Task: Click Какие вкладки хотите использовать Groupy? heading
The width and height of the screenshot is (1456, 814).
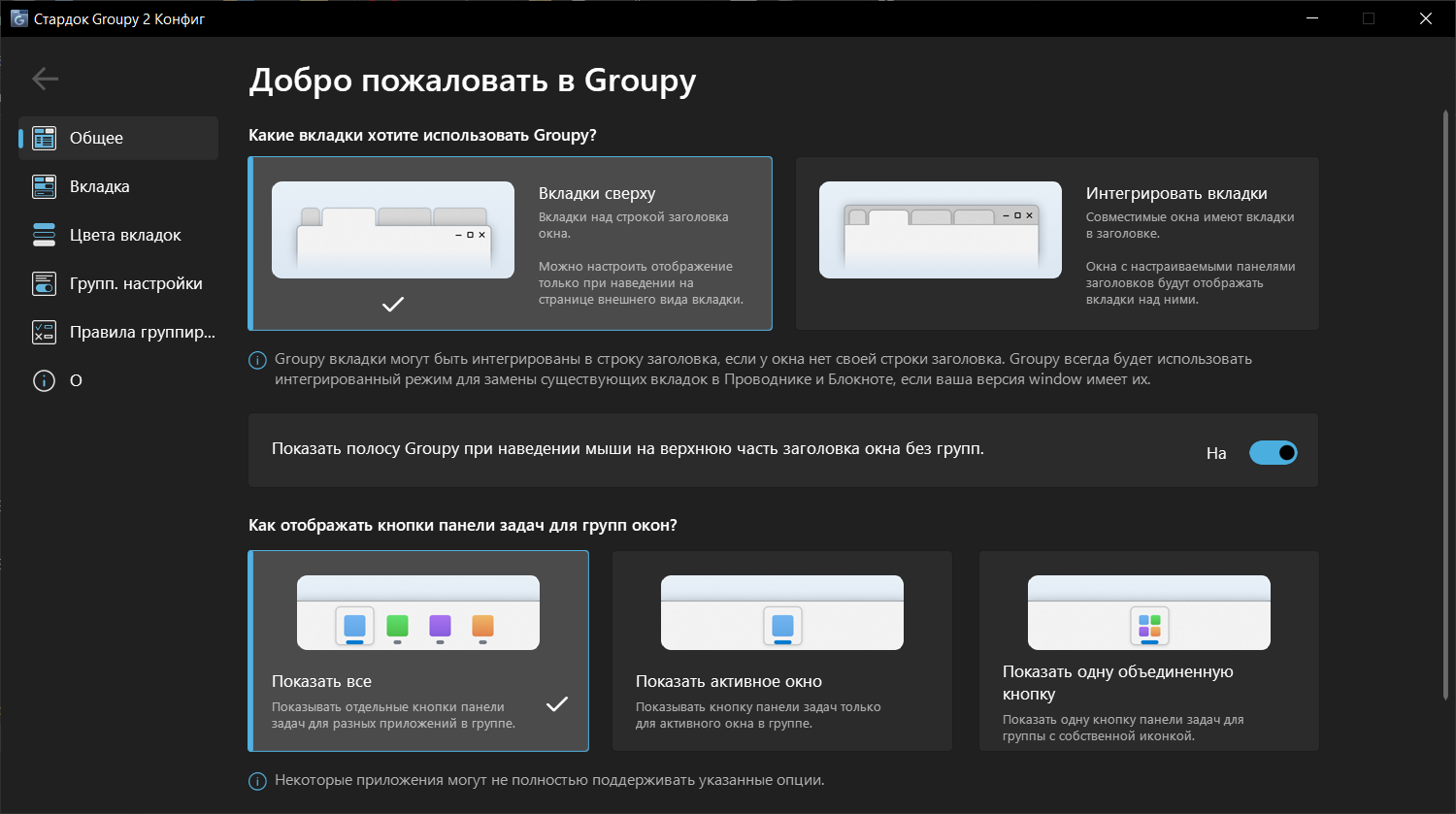Action: pos(422,136)
